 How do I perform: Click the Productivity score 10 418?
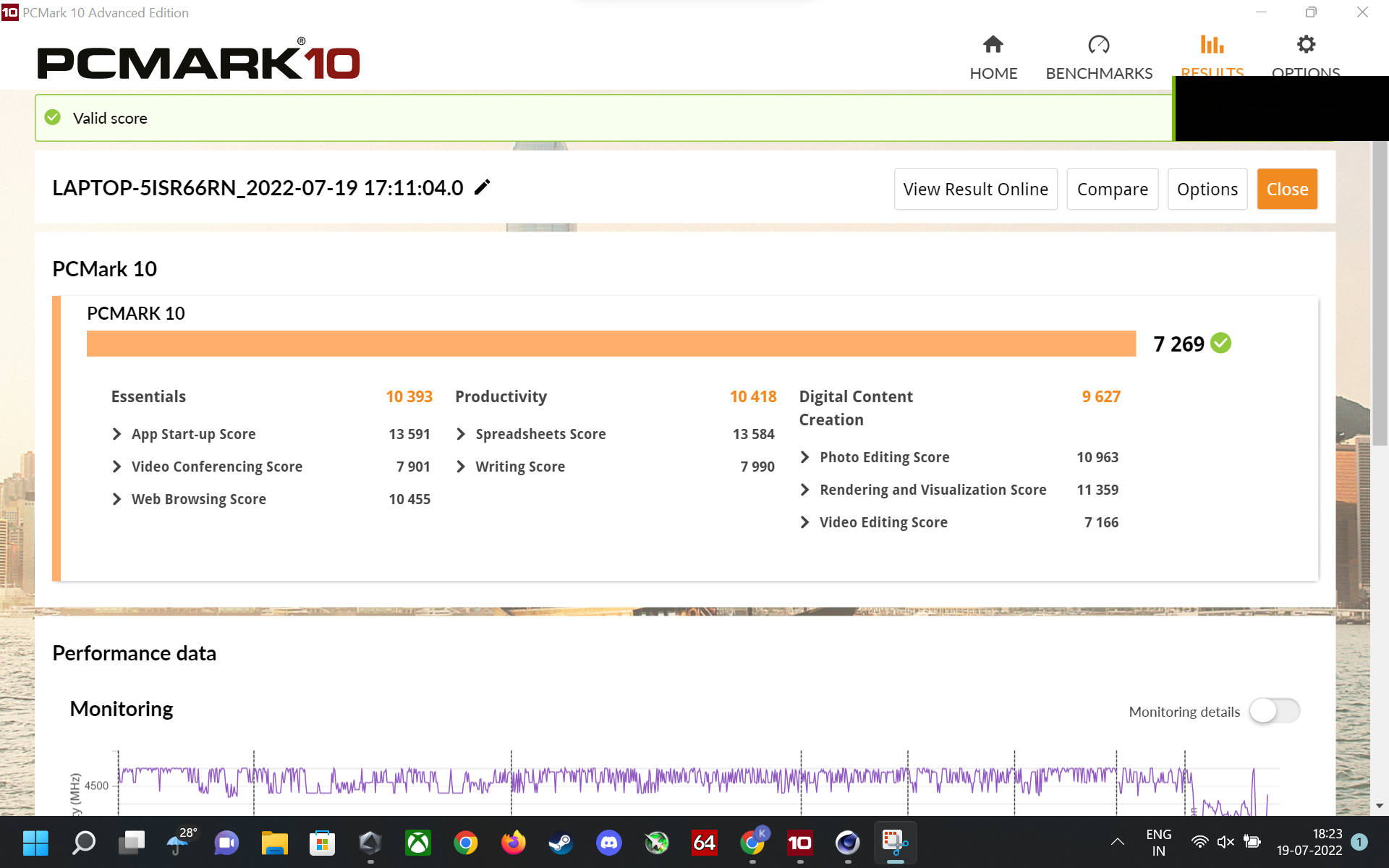pos(753,396)
